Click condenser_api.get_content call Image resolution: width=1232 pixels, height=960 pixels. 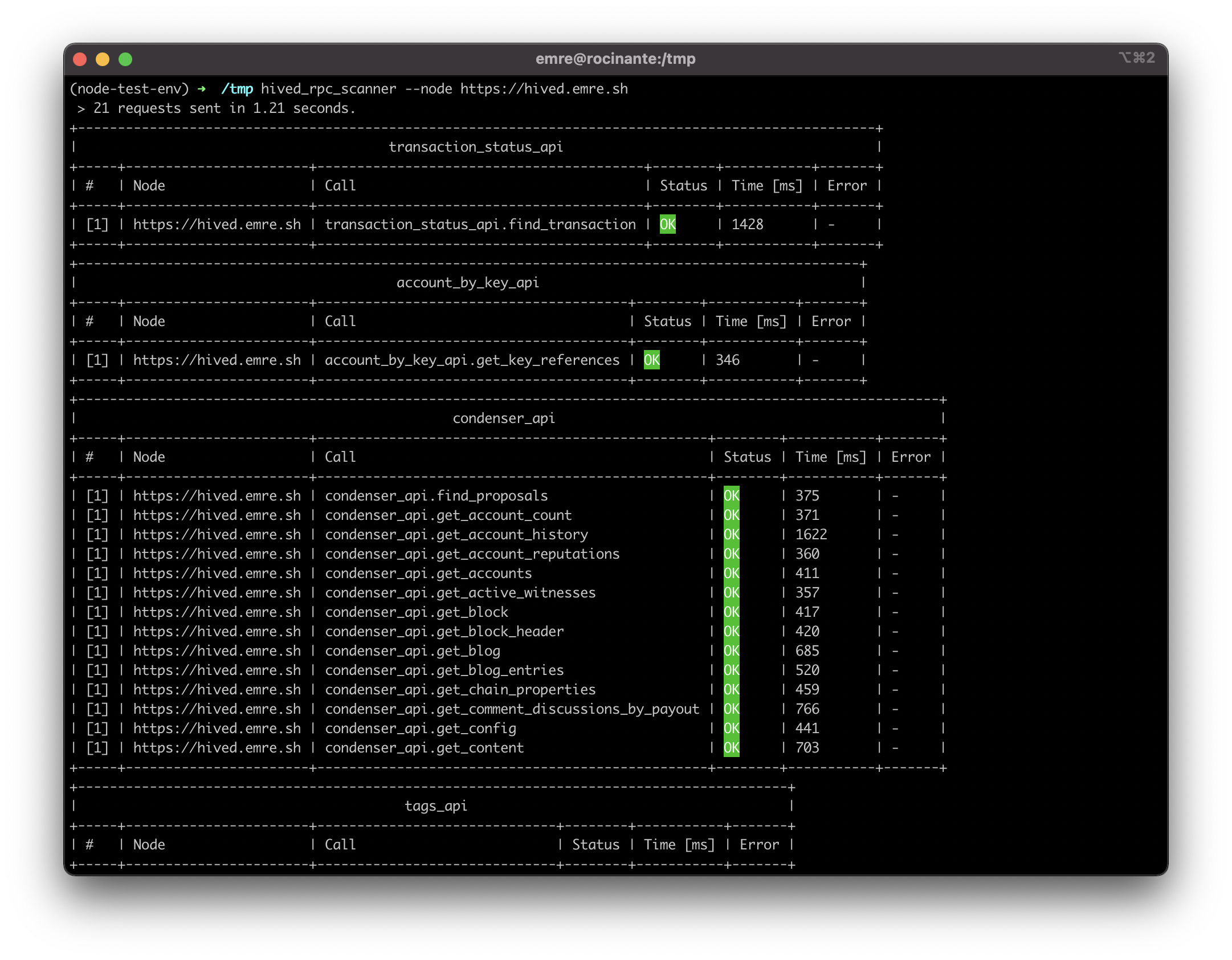pos(425,748)
